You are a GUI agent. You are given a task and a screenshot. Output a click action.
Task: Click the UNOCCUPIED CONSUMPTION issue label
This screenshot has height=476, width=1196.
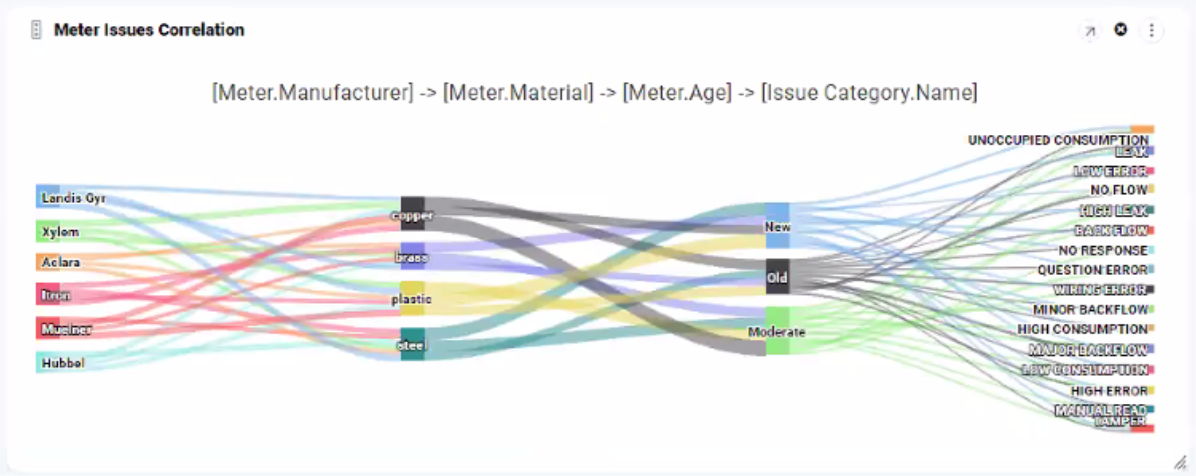pos(1057,140)
